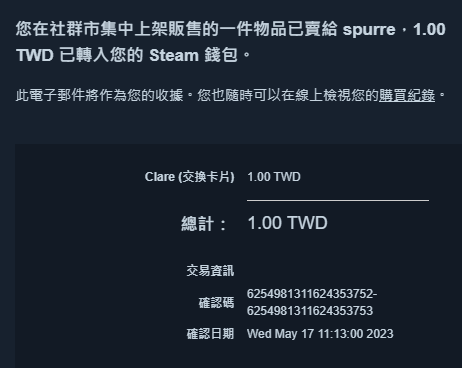Image resolution: width=462 pixels, height=368 pixels.
Task: Click empty area left of the Clare label in the receipt panel
Action: point(80,177)
